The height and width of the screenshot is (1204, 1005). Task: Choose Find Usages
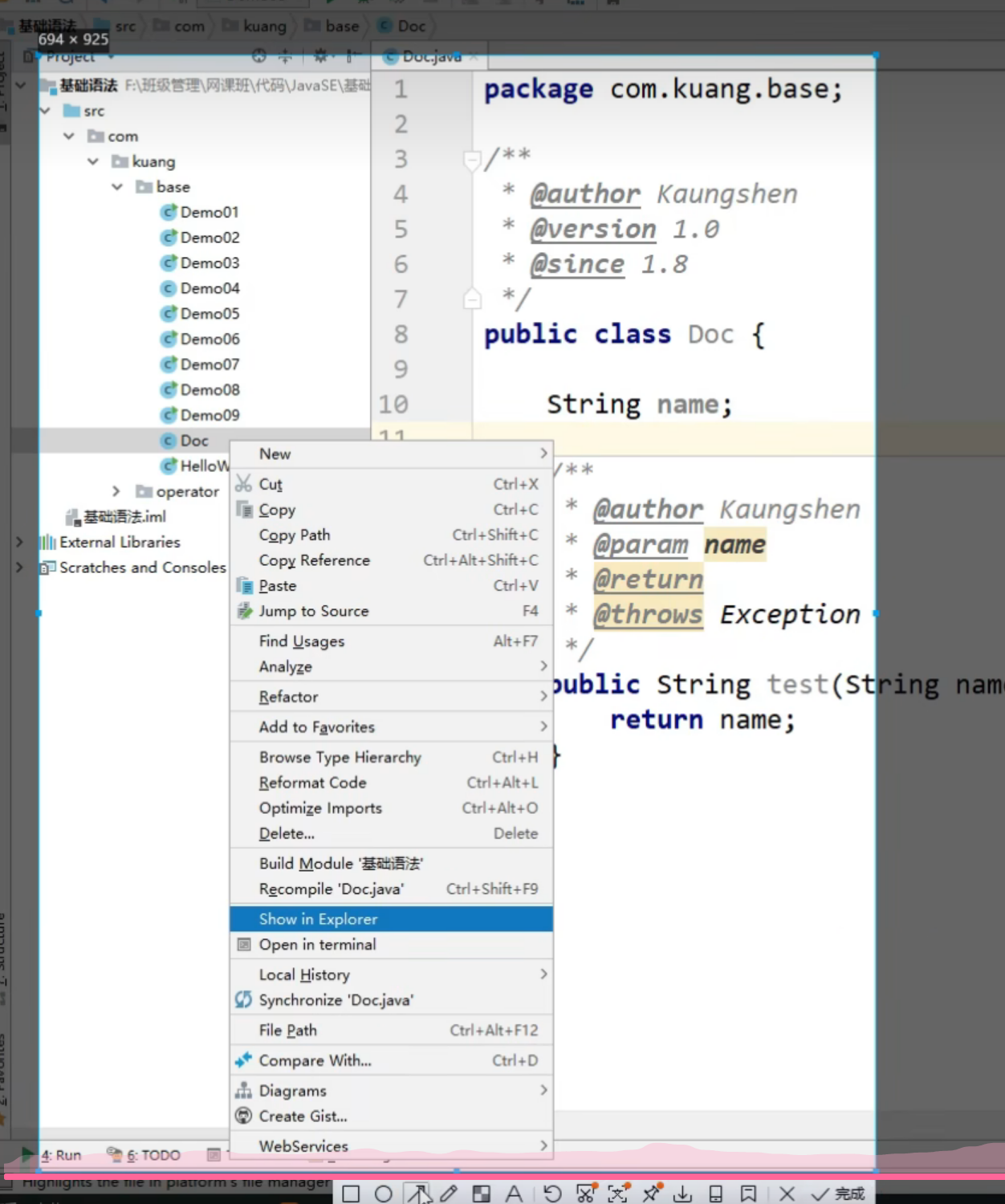pyautogui.click(x=392, y=641)
